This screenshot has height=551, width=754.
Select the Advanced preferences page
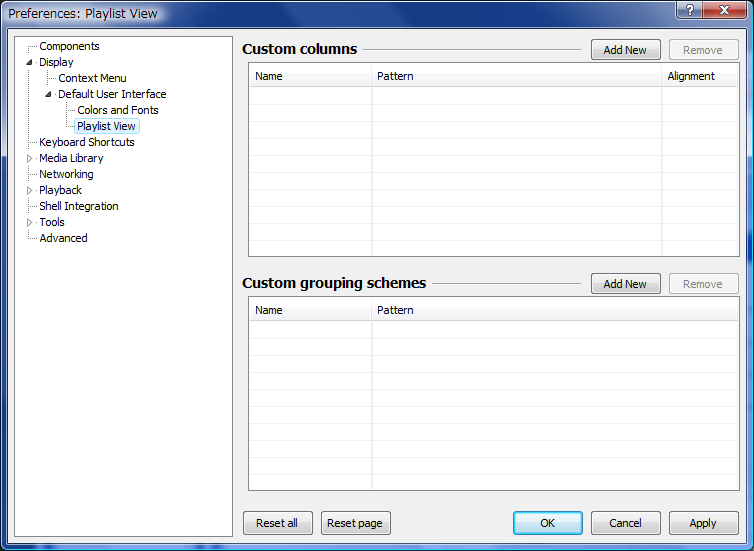pos(63,238)
